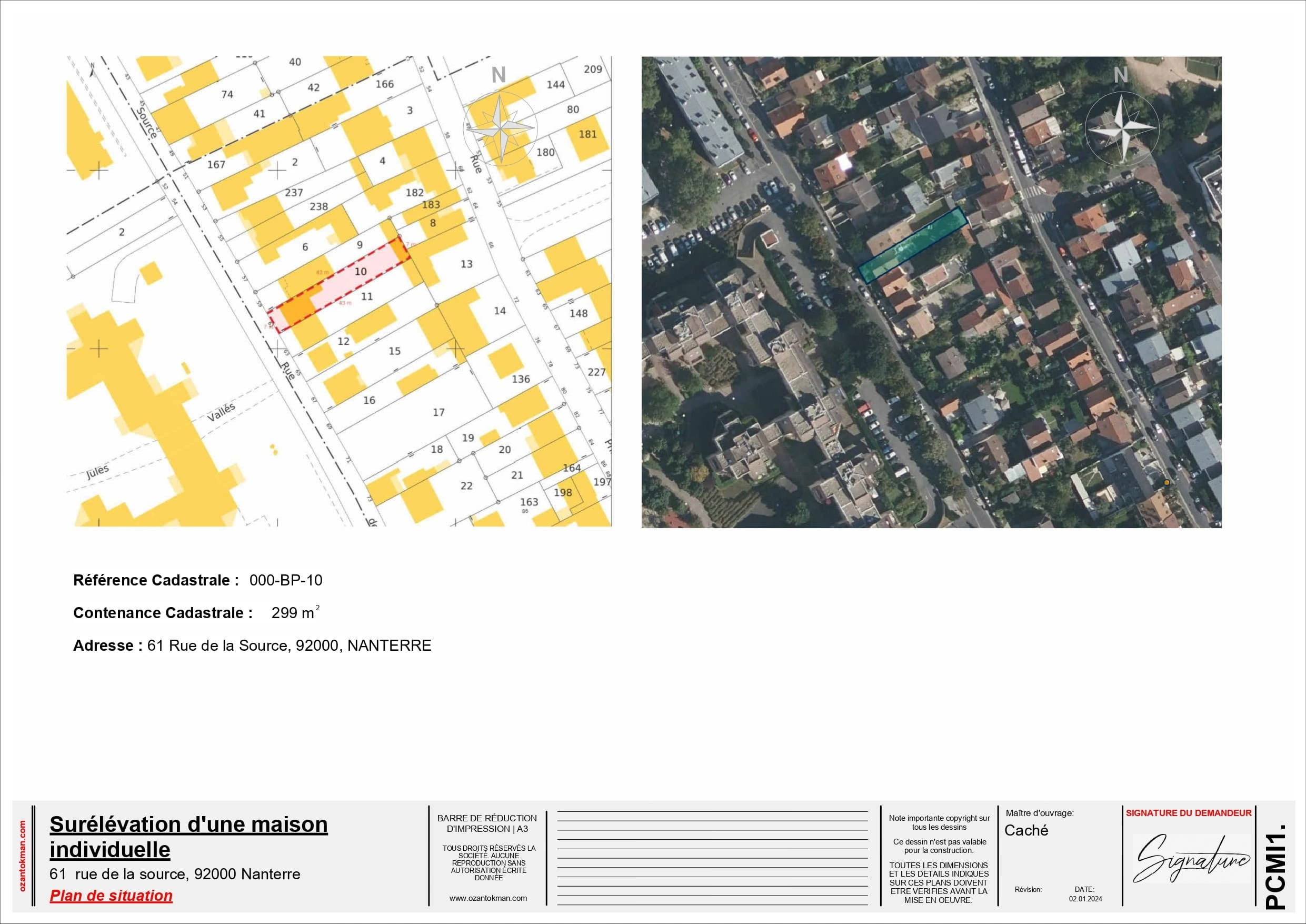
Task: Click the 'Adresse :' label
Action: [107, 645]
